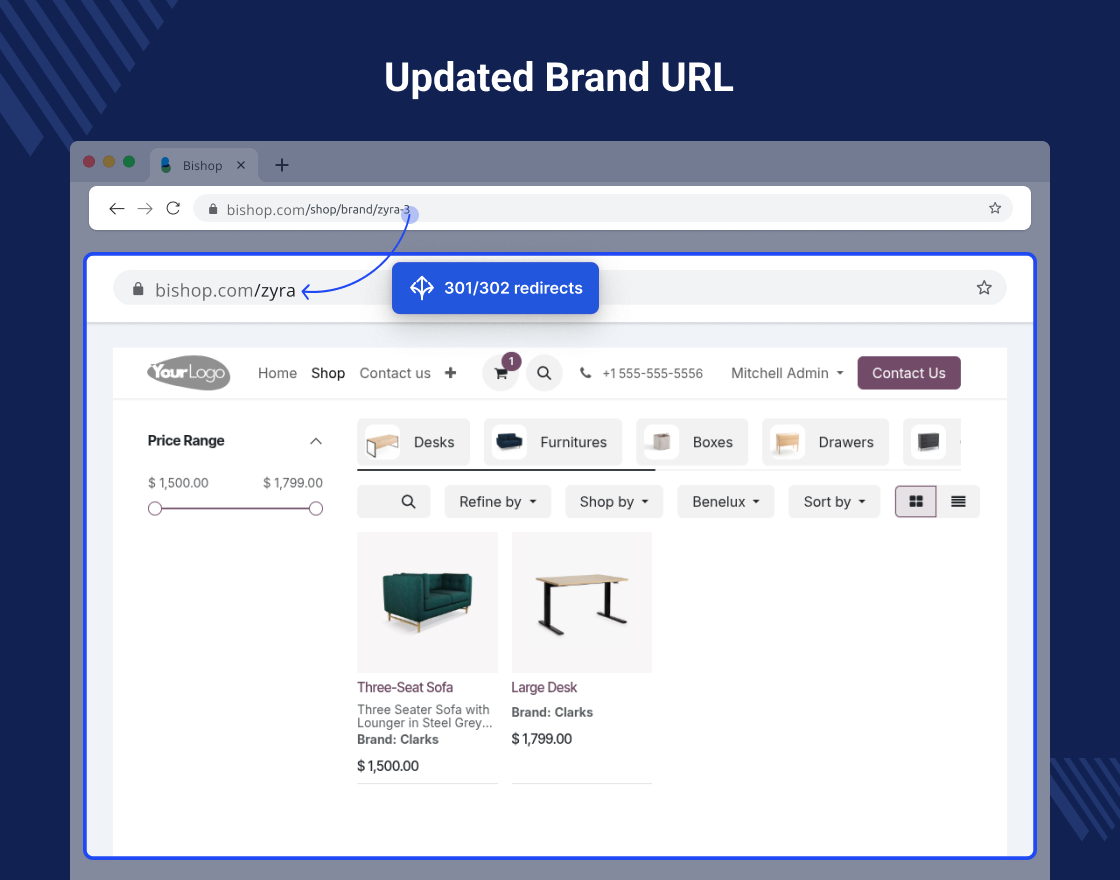Click the Price Range heading

pos(186,441)
